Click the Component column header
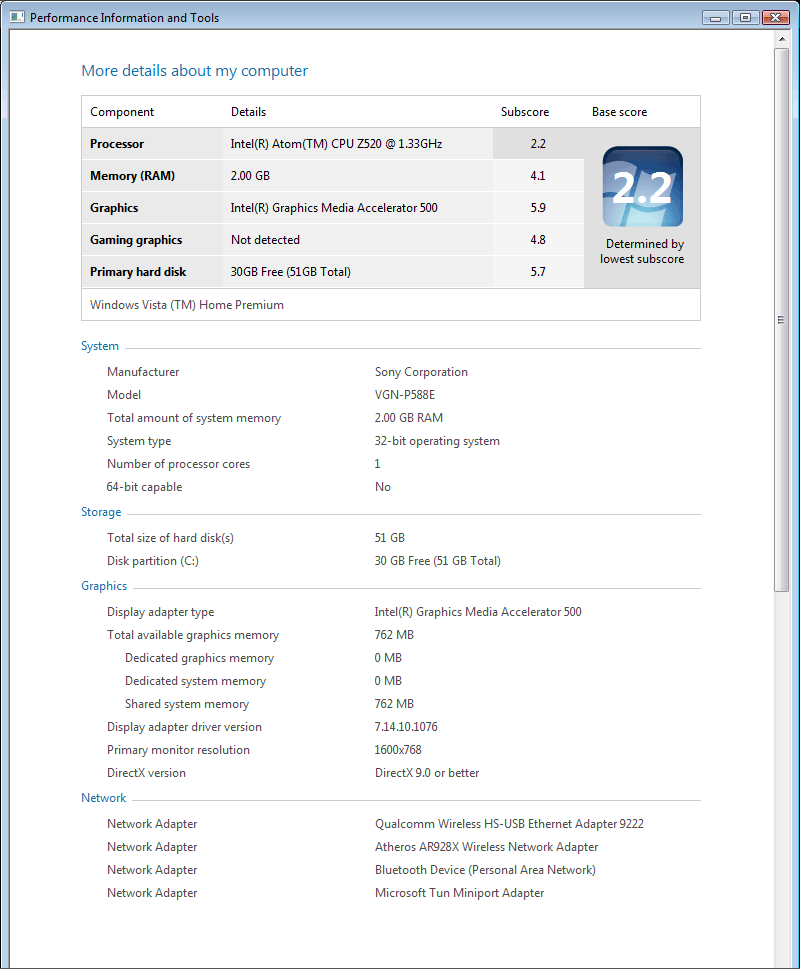 pos(122,112)
